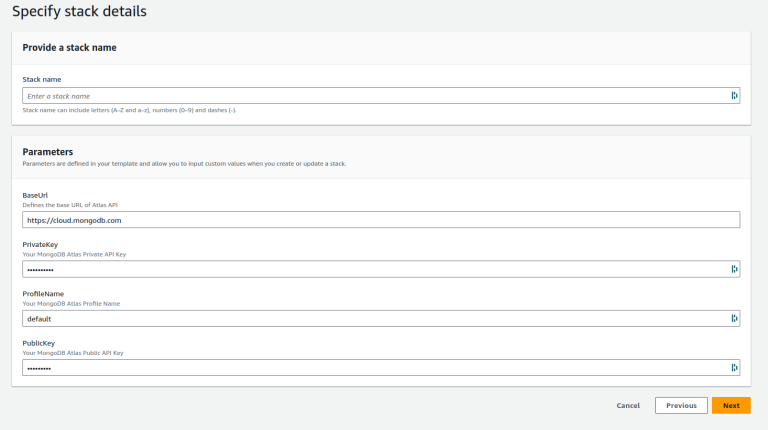The height and width of the screenshot is (430, 768).
Task: Click the BaseUrl parameter label
Action: click(x=36, y=195)
